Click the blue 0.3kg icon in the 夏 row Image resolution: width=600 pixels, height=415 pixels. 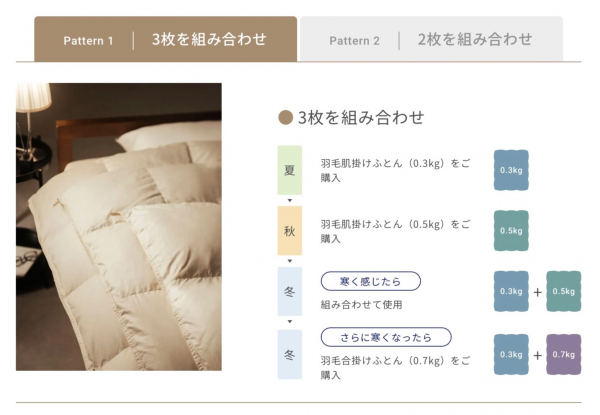coord(511,170)
